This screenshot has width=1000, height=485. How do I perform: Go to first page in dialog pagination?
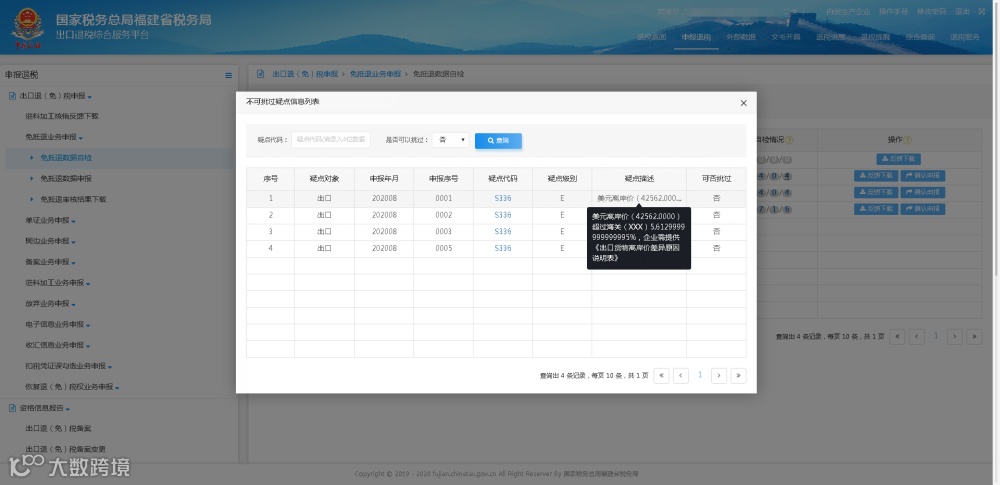[661, 376]
